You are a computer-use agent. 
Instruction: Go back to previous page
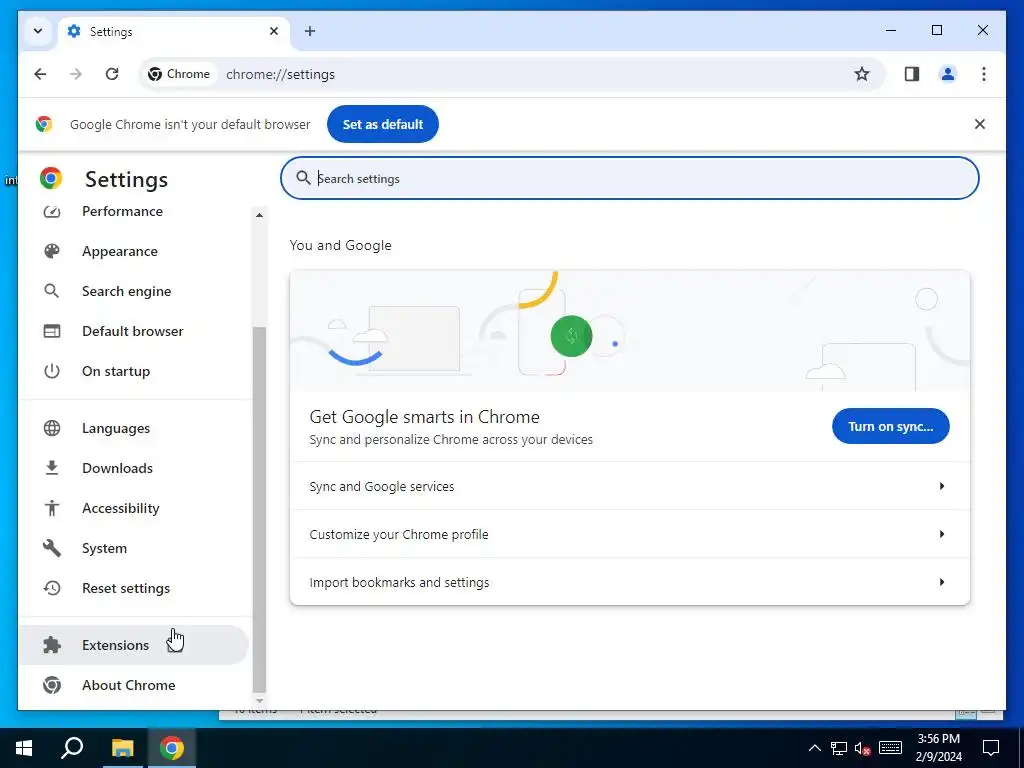pos(40,74)
